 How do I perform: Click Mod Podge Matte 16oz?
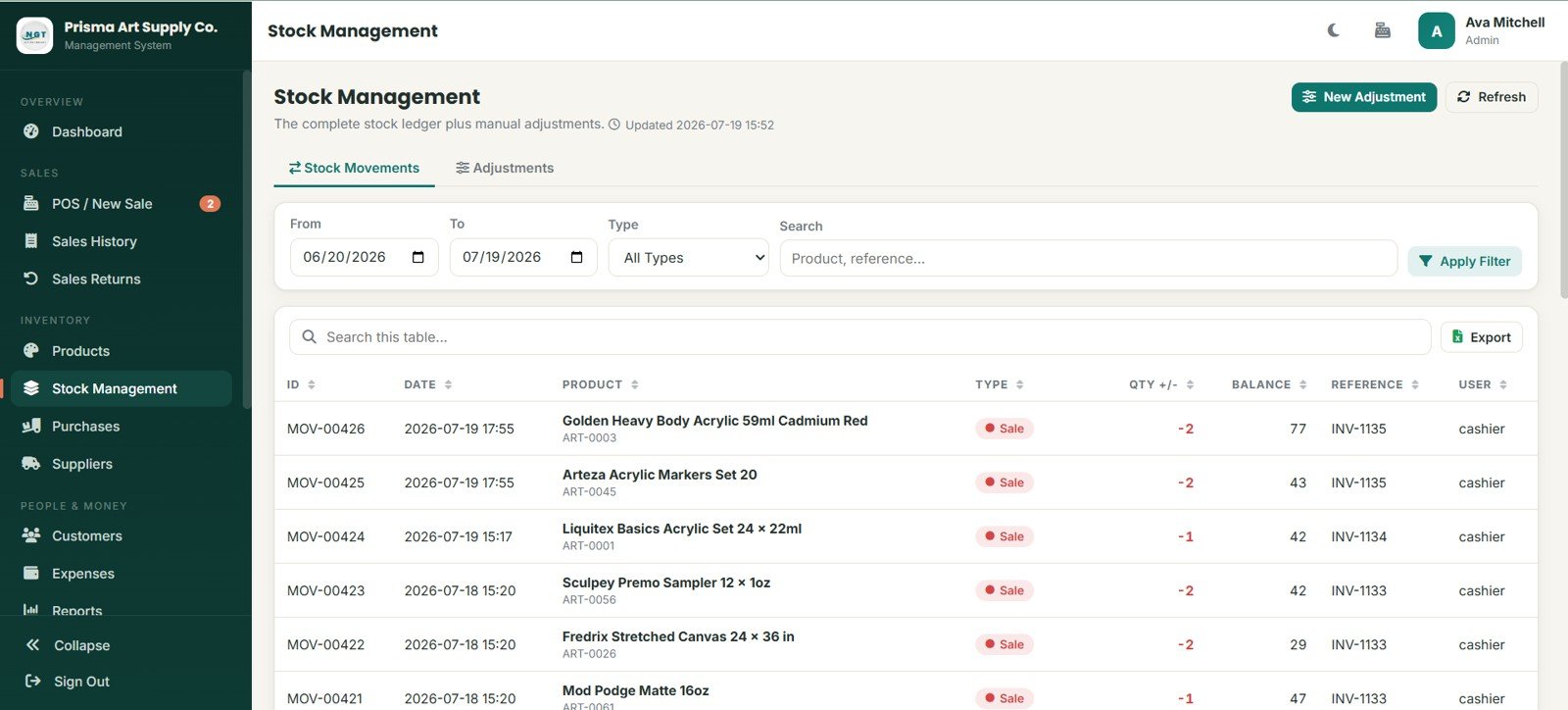click(x=635, y=690)
